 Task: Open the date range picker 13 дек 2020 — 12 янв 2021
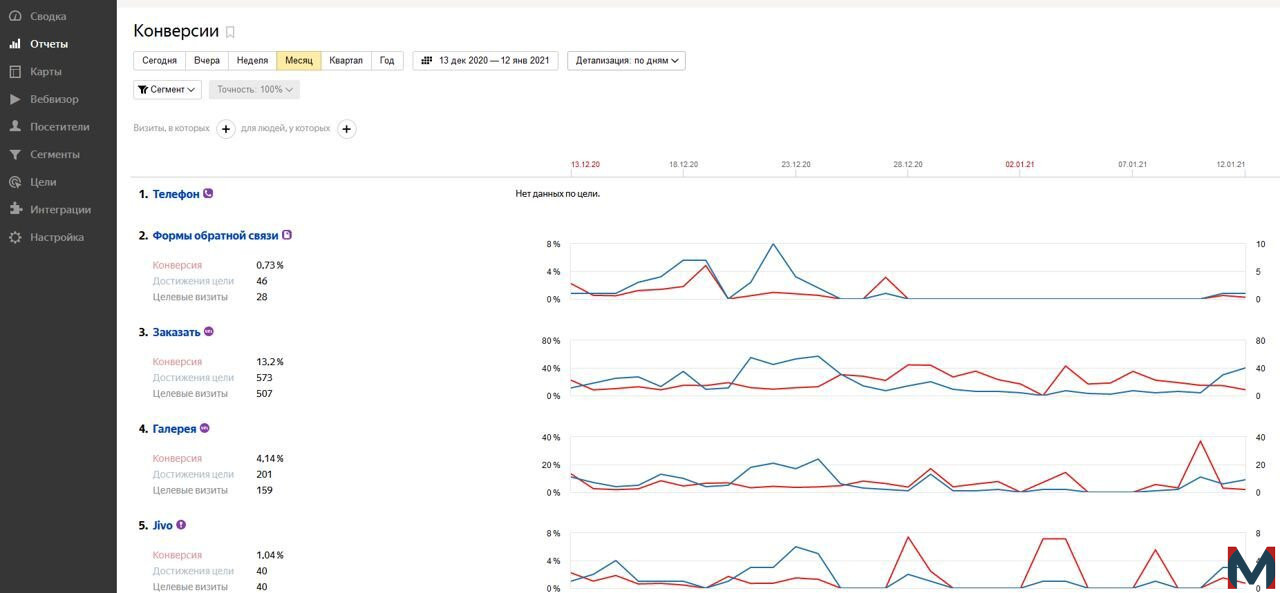point(485,60)
